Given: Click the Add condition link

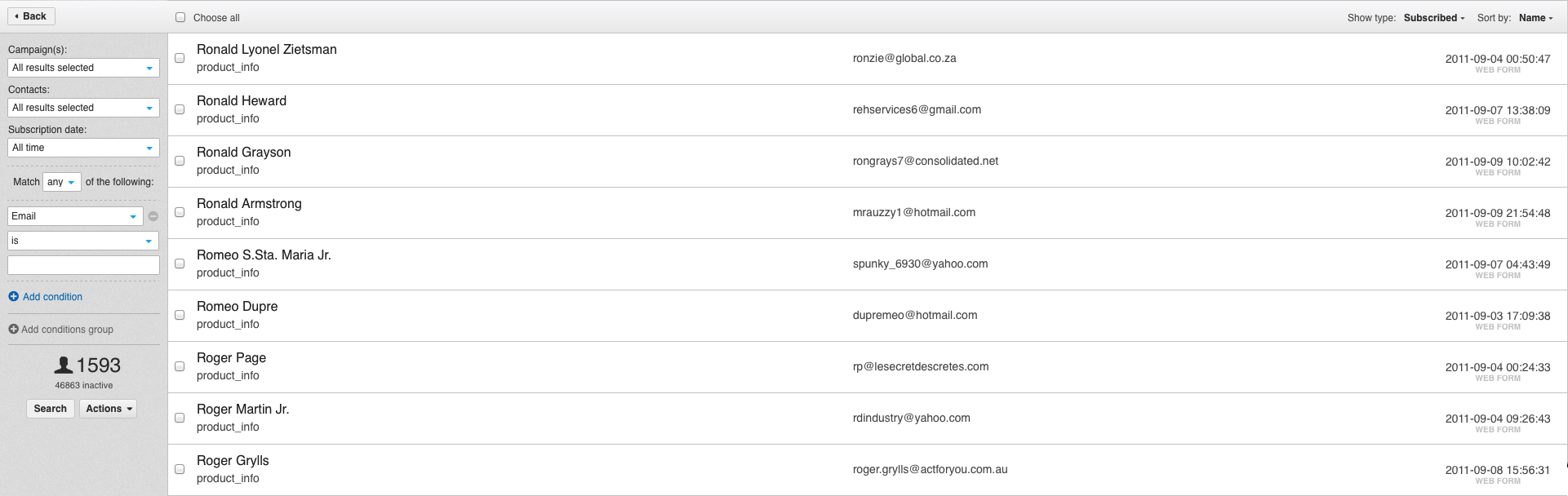Looking at the screenshot, I should [52, 297].
